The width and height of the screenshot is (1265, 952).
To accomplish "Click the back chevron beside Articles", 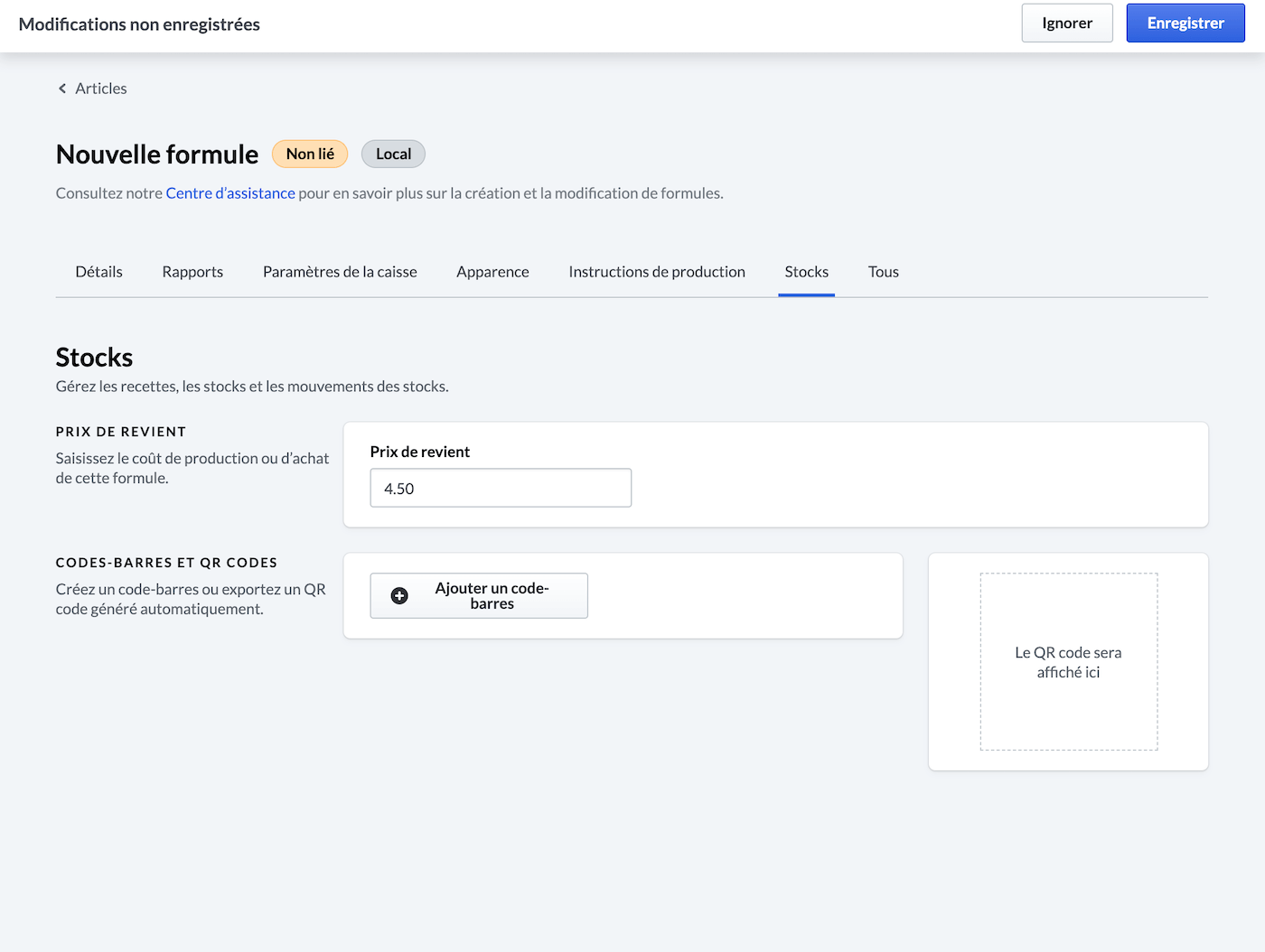I will pyautogui.click(x=62, y=89).
